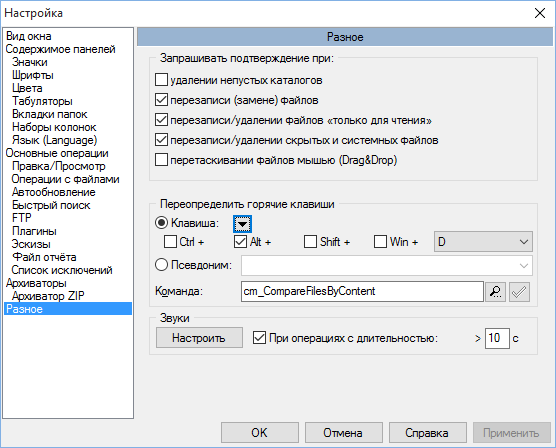
Task: Click the duration seconds field showing 10
Action: pyautogui.click(x=497, y=338)
